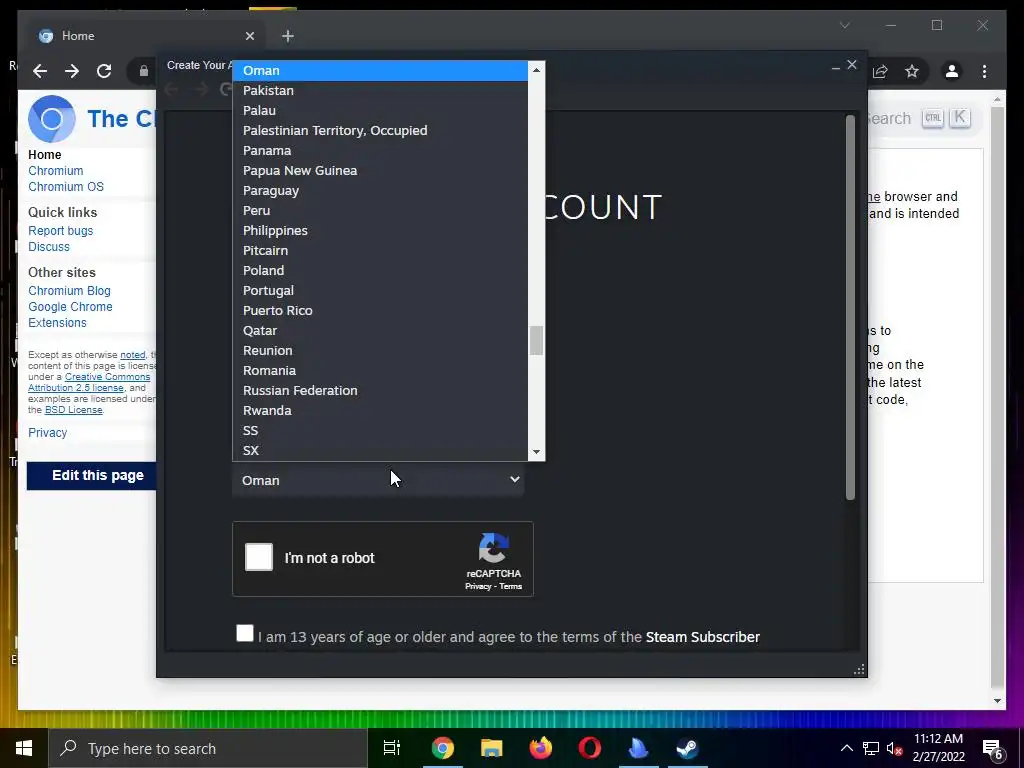Click Chrome back arrow button
Screen dimensions: 1024x768
[40, 71]
